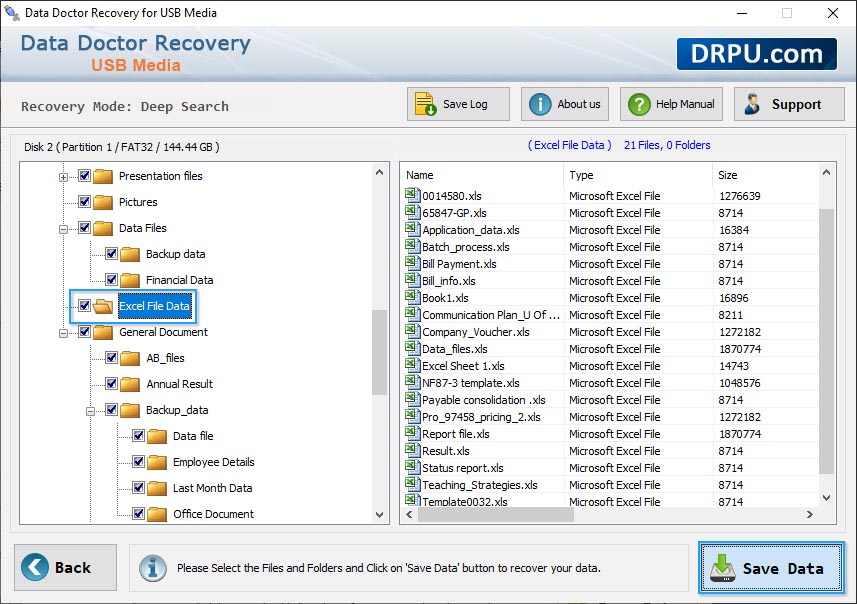The width and height of the screenshot is (857, 604).
Task: Click the About us info icon
Action: [x=540, y=104]
